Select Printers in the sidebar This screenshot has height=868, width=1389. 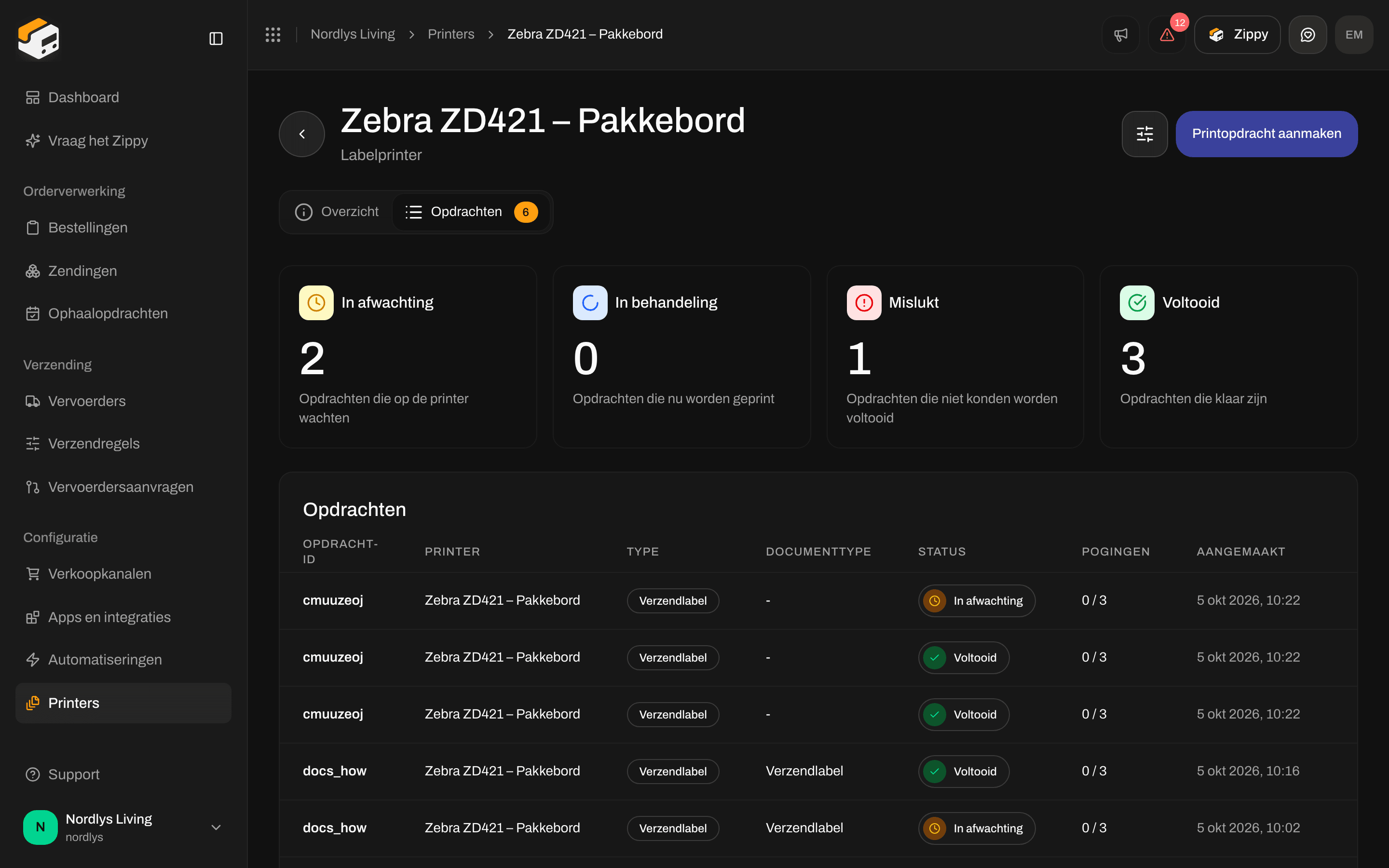click(x=123, y=703)
